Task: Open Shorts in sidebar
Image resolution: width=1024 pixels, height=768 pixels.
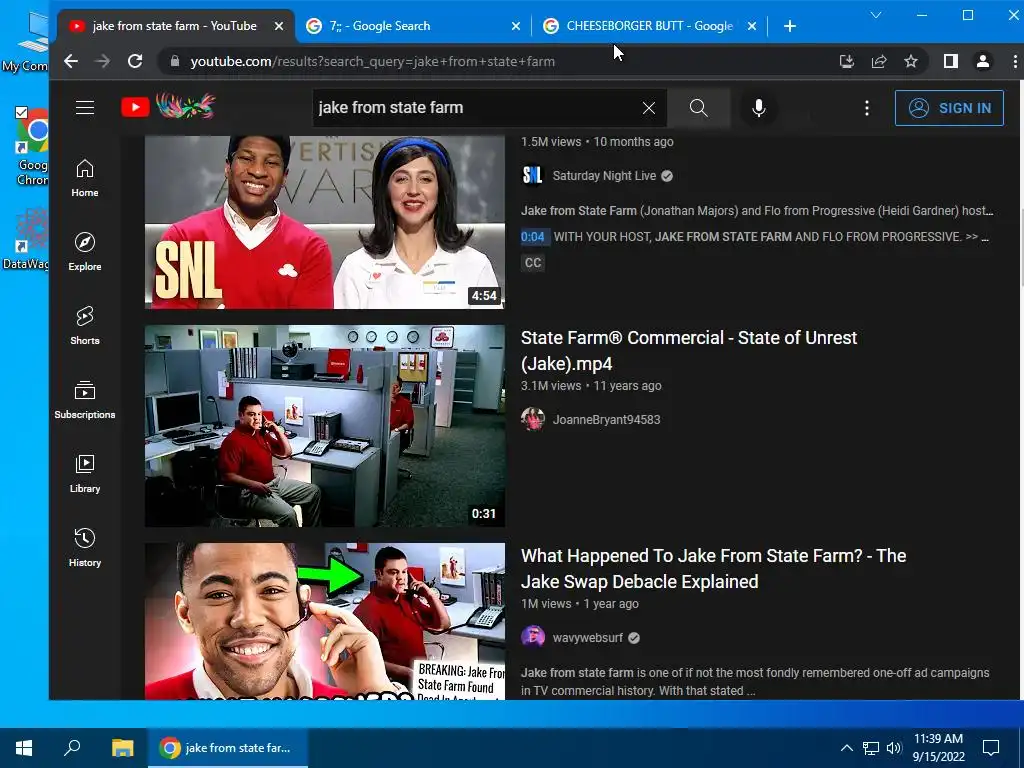Action: (x=85, y=326)
